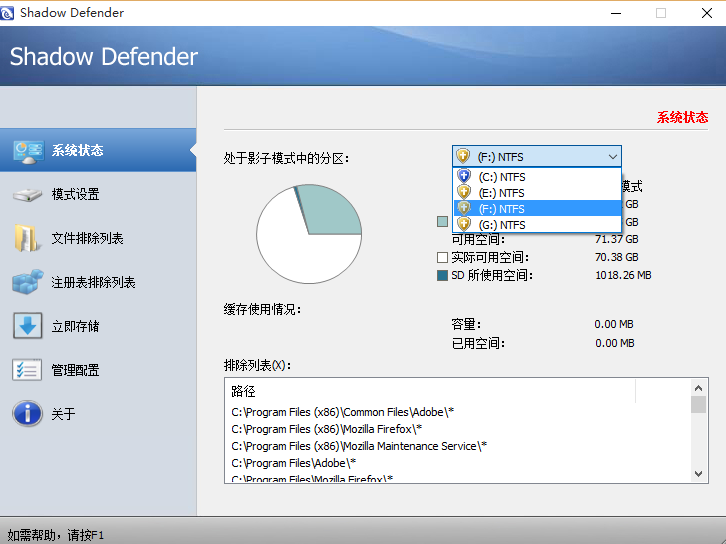726x544 pixels.
Task: Open the 模式设置 sidebar tab
Action: click(x=76, y=195)
